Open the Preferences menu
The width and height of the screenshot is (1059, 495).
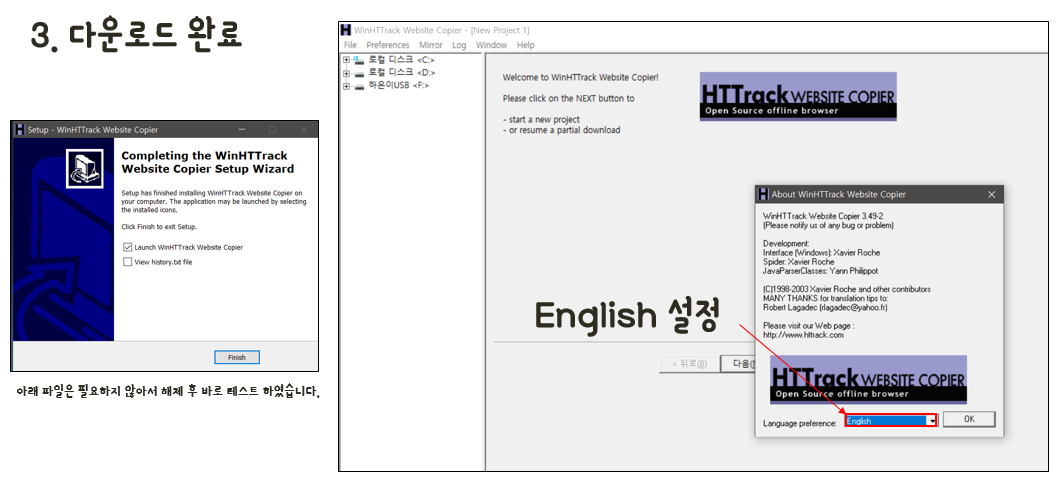388,45
